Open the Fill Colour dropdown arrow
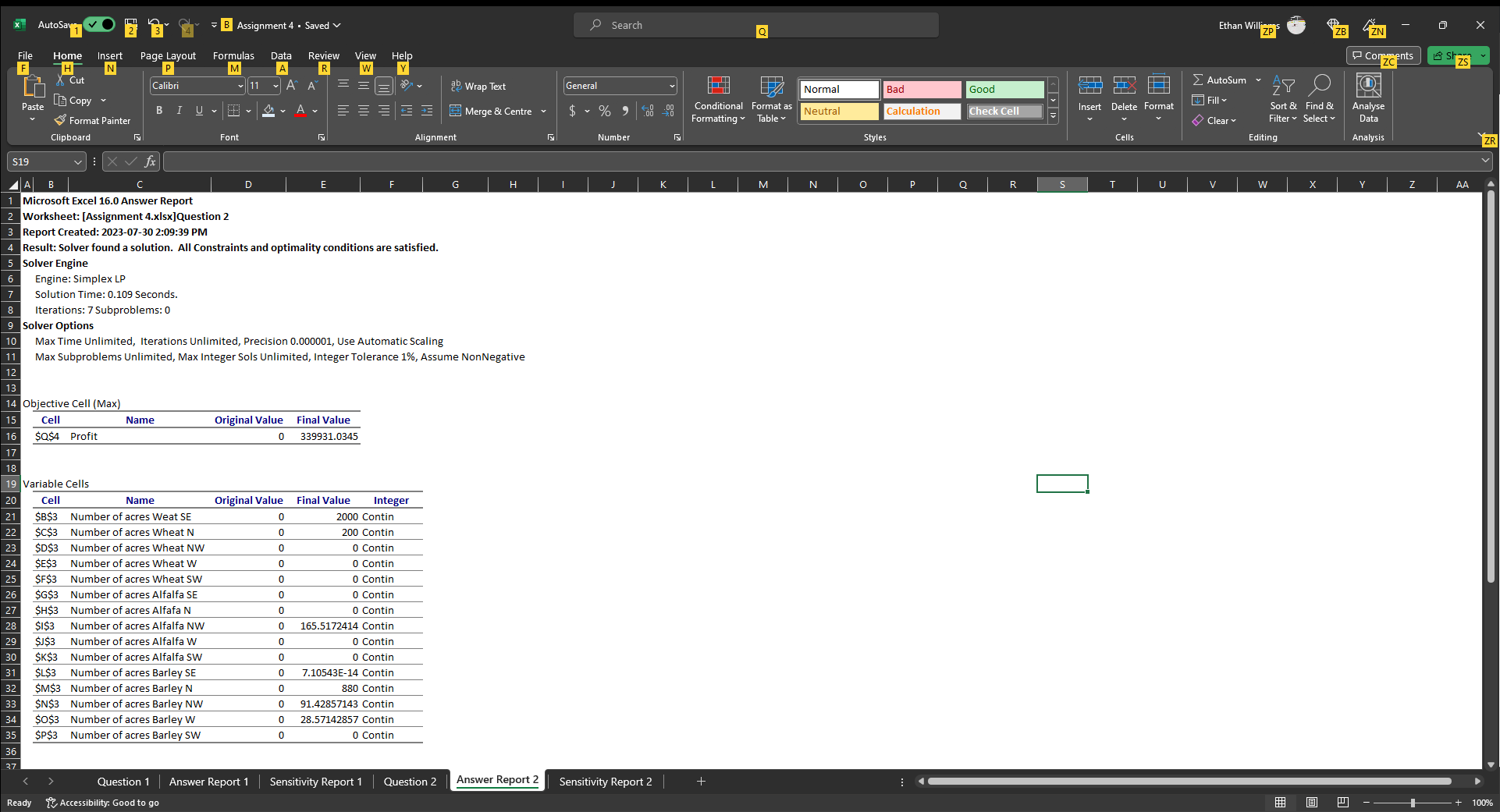 point(283,112)
